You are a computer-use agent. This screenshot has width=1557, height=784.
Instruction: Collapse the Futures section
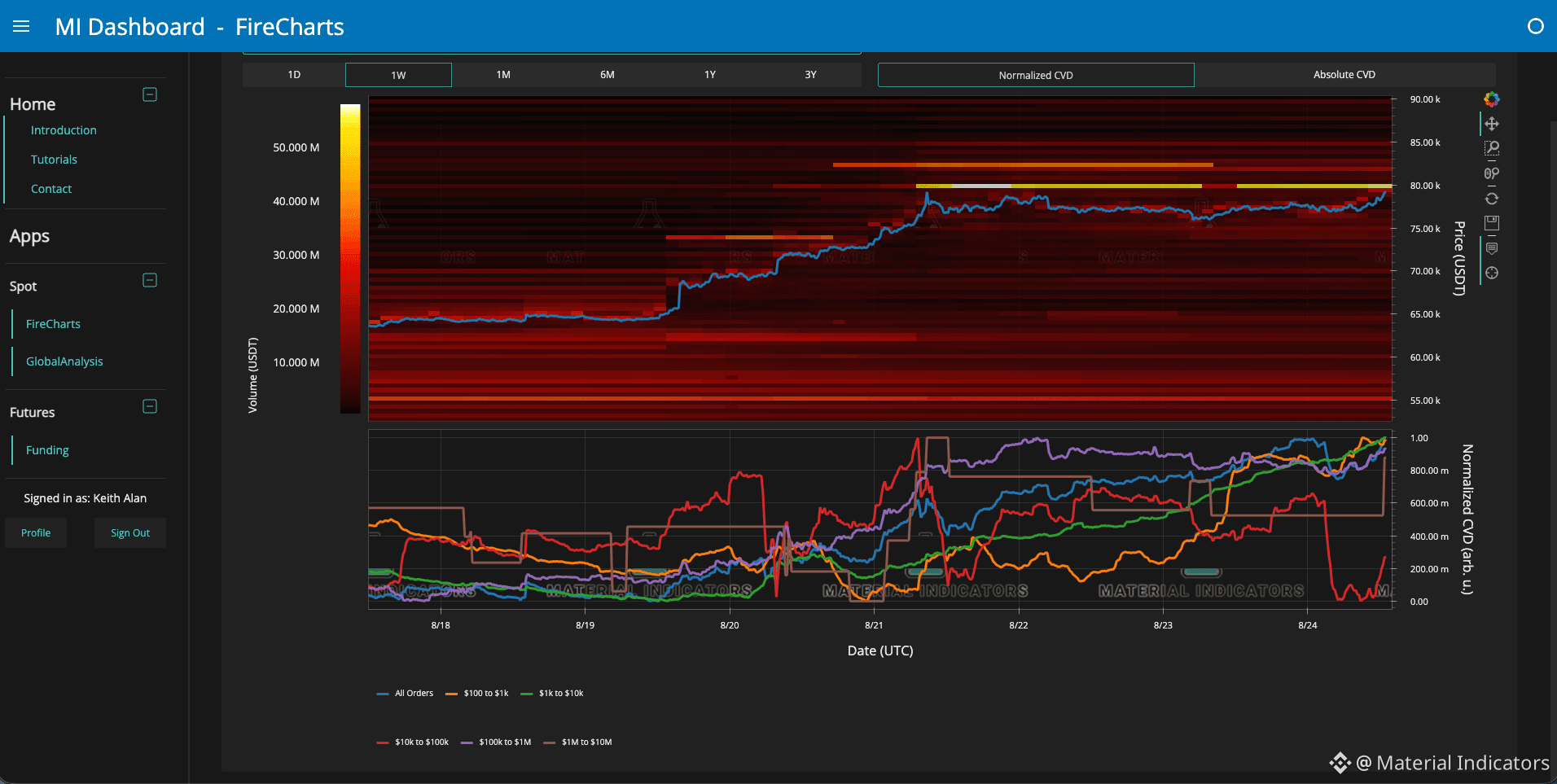click(150, 406)
